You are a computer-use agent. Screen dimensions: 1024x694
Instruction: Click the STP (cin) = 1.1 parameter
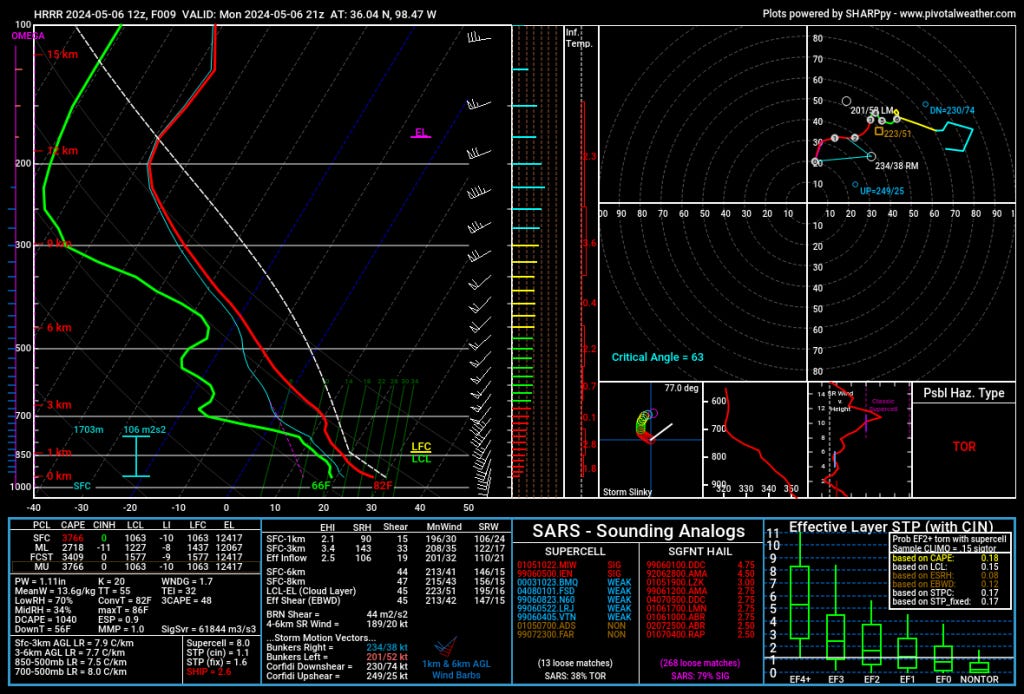tap(217, 653)
